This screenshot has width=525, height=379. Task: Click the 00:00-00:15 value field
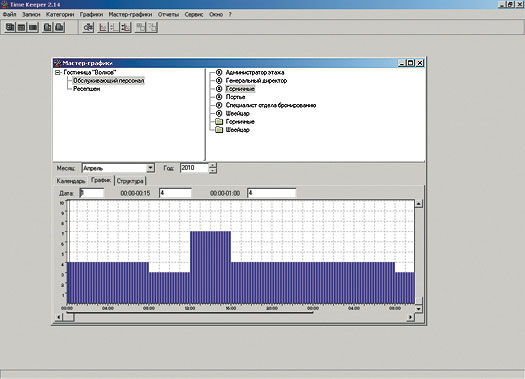pos(175,193)
